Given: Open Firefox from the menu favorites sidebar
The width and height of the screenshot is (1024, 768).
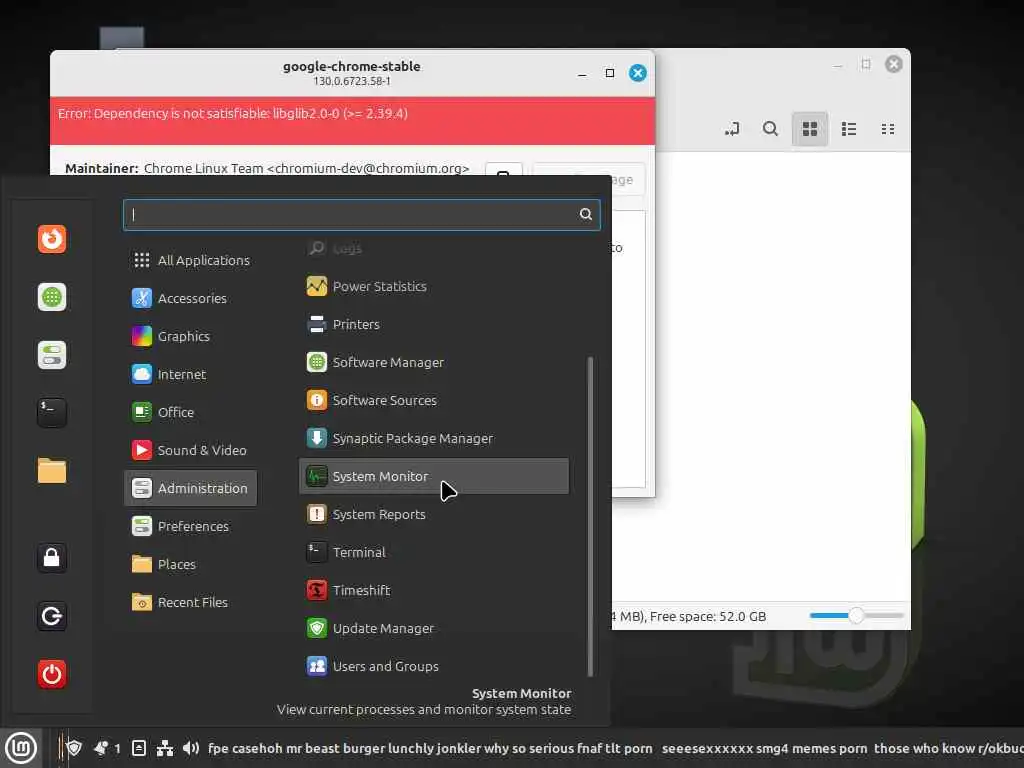Looking at the screenshot, I should click(x=52, y=239).
